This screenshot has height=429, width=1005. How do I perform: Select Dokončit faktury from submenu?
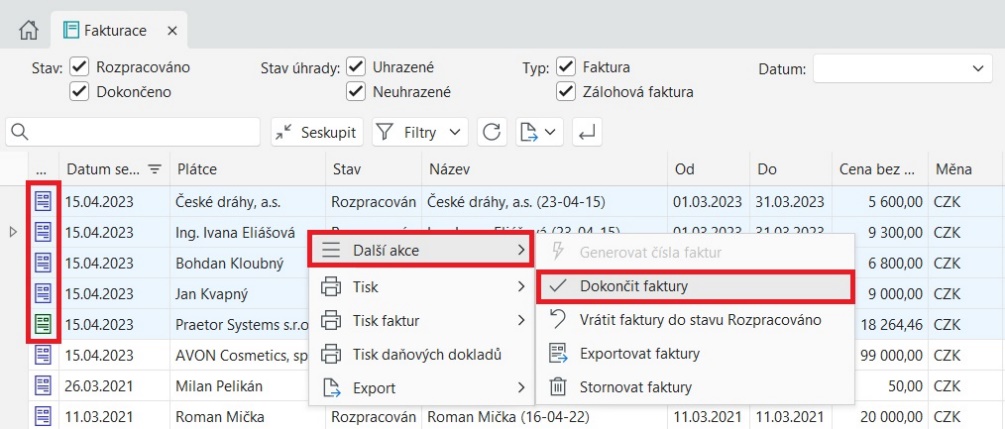[x=694, y=286]
